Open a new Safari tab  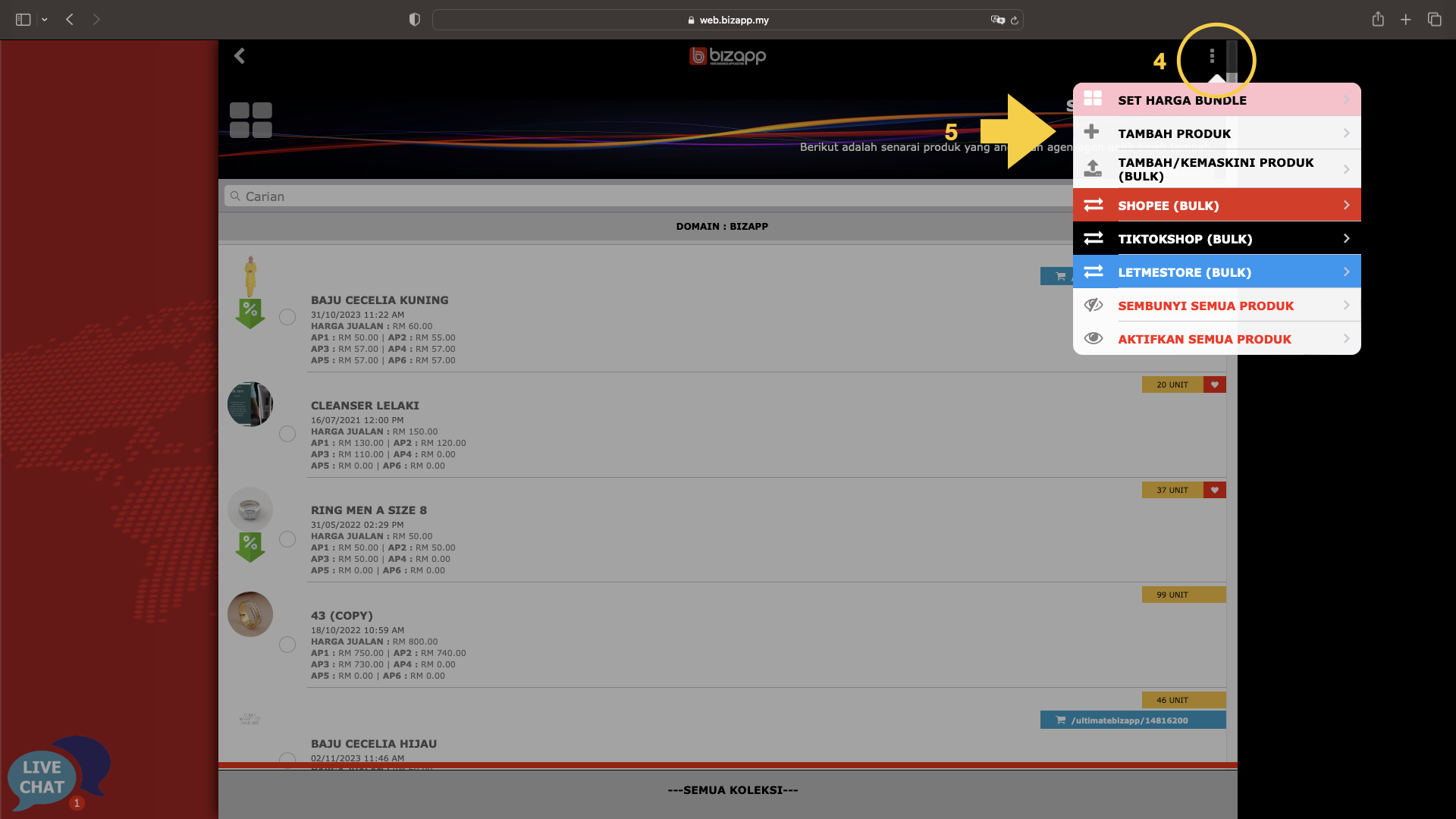coord(1406,20)
